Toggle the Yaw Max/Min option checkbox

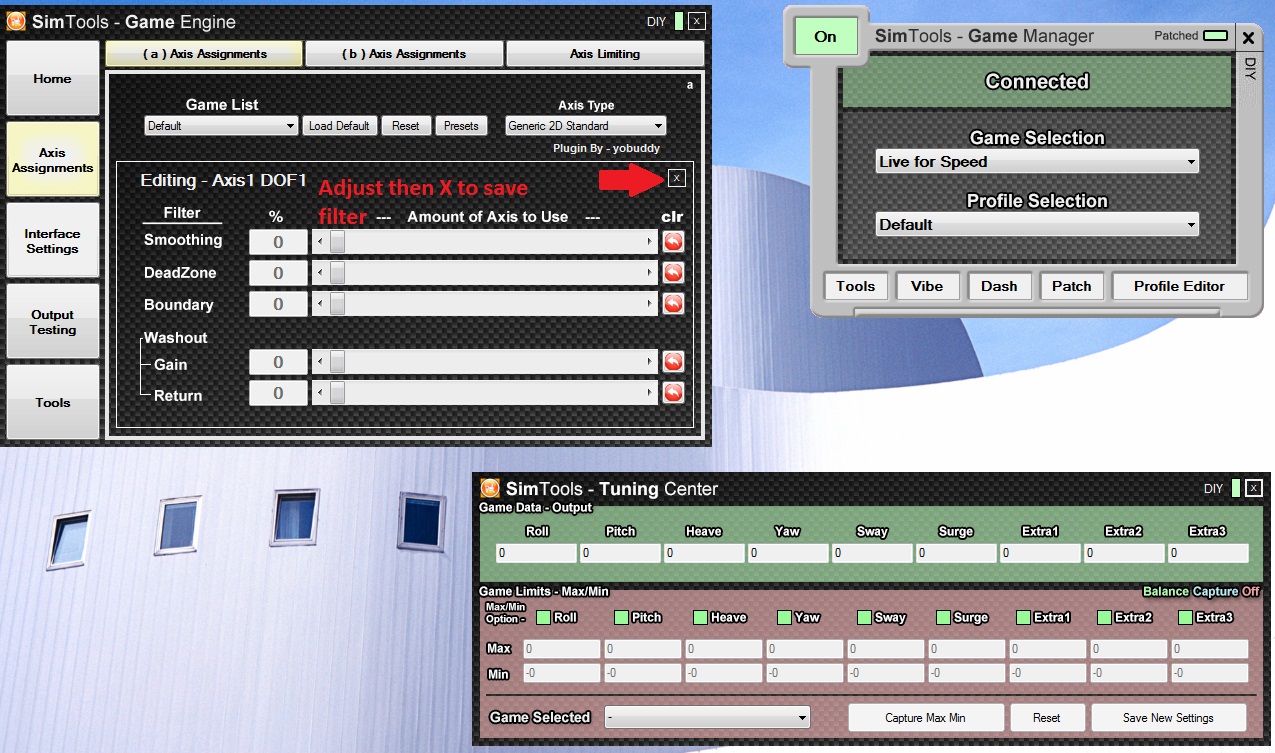click(784, 617)
